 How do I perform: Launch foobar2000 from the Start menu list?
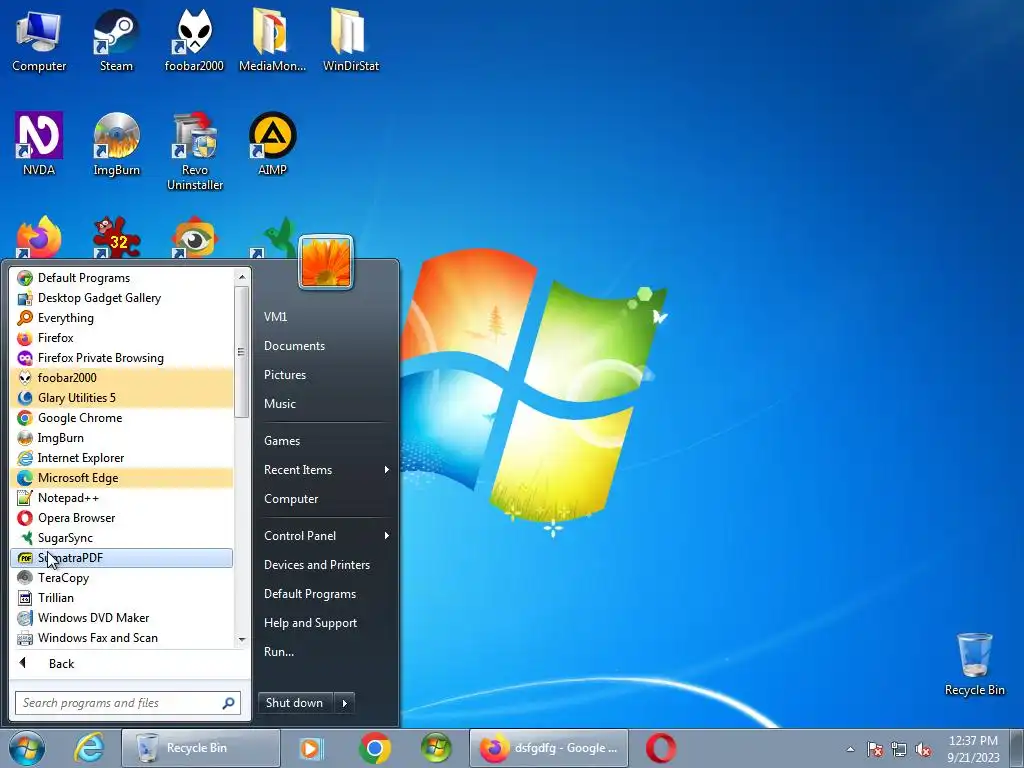[121, 377]
